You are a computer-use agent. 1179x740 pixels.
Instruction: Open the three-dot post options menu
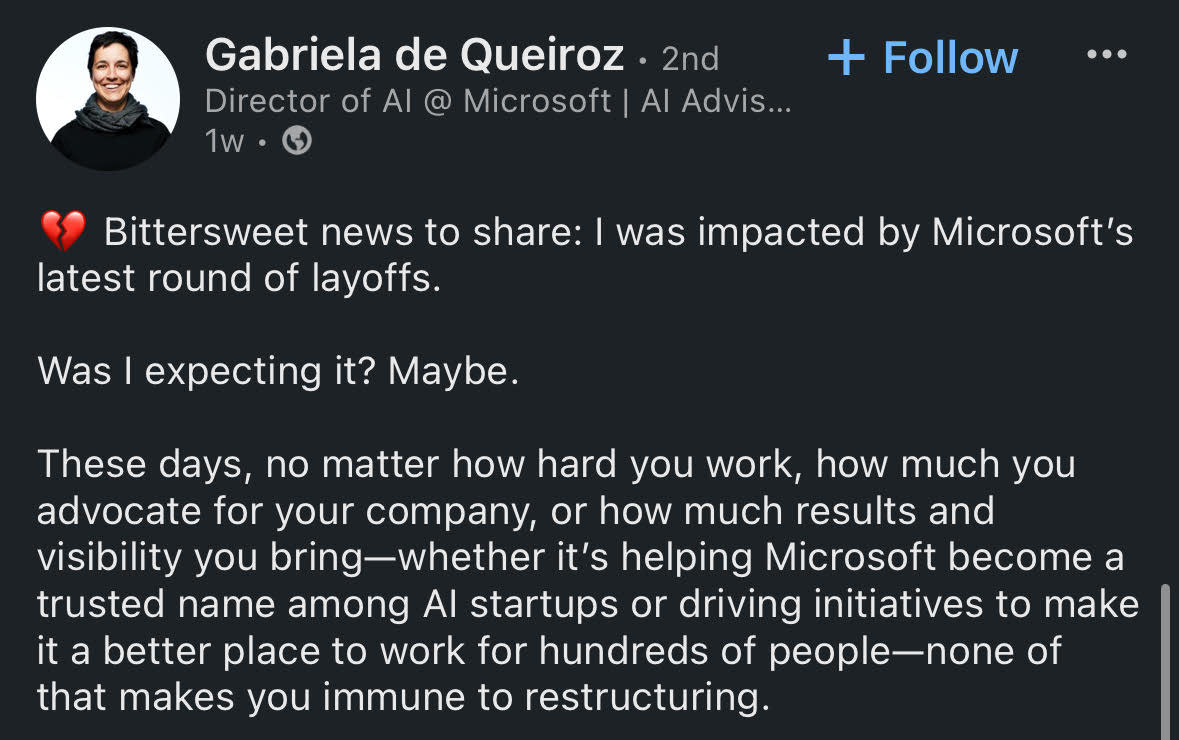(1106, 55)
